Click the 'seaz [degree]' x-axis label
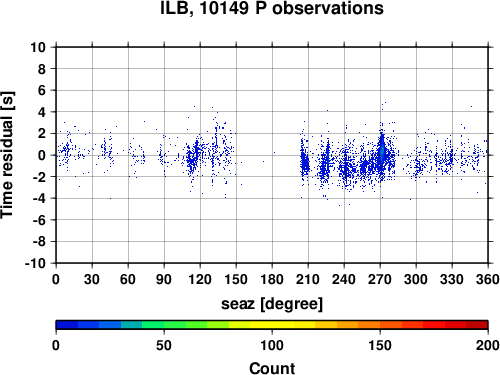The image size is (500, 375). [272, 304]
